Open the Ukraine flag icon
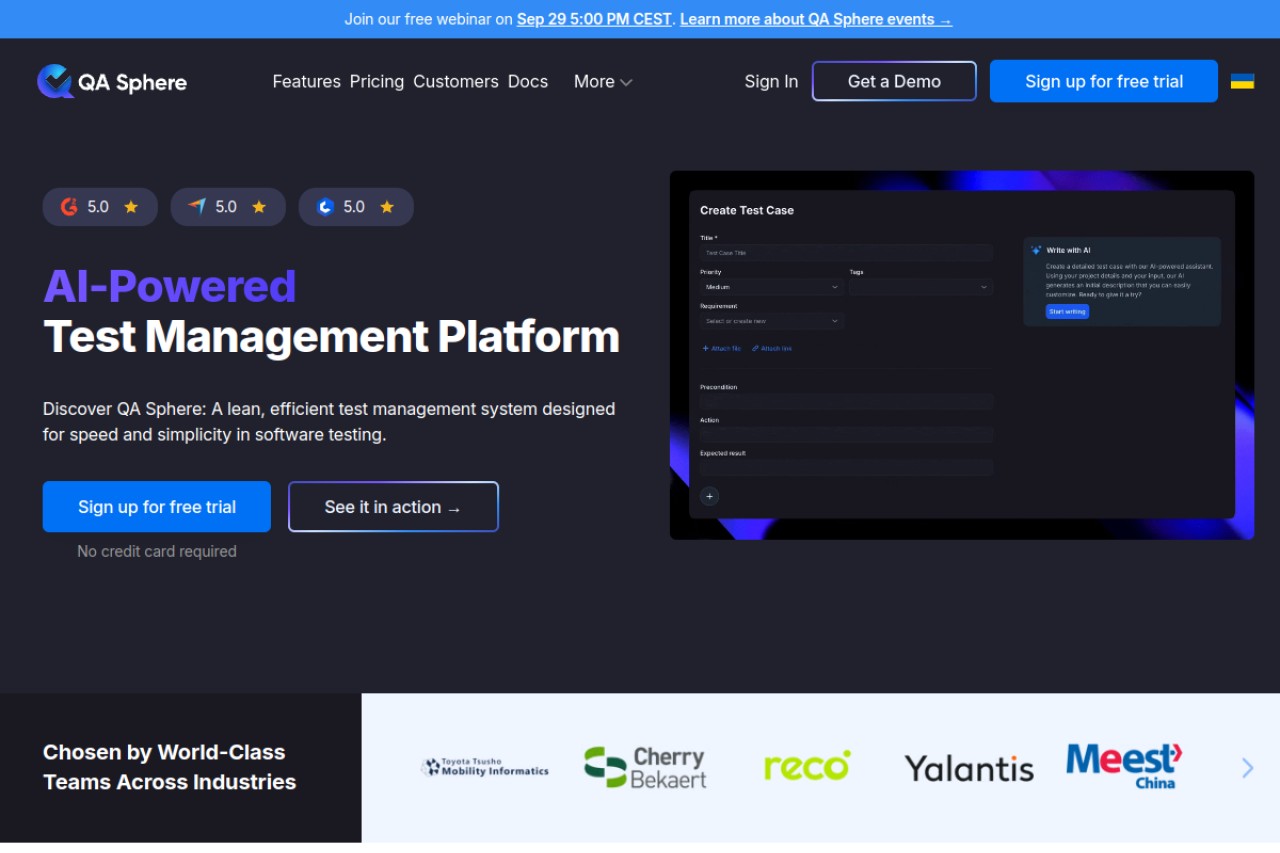The width and height of the screenshot is (1280, 853). [1242, 81]
